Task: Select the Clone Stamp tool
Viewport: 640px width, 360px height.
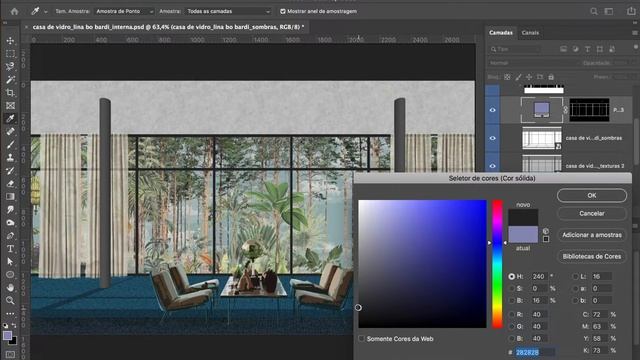Action: (x=10, y=158)
